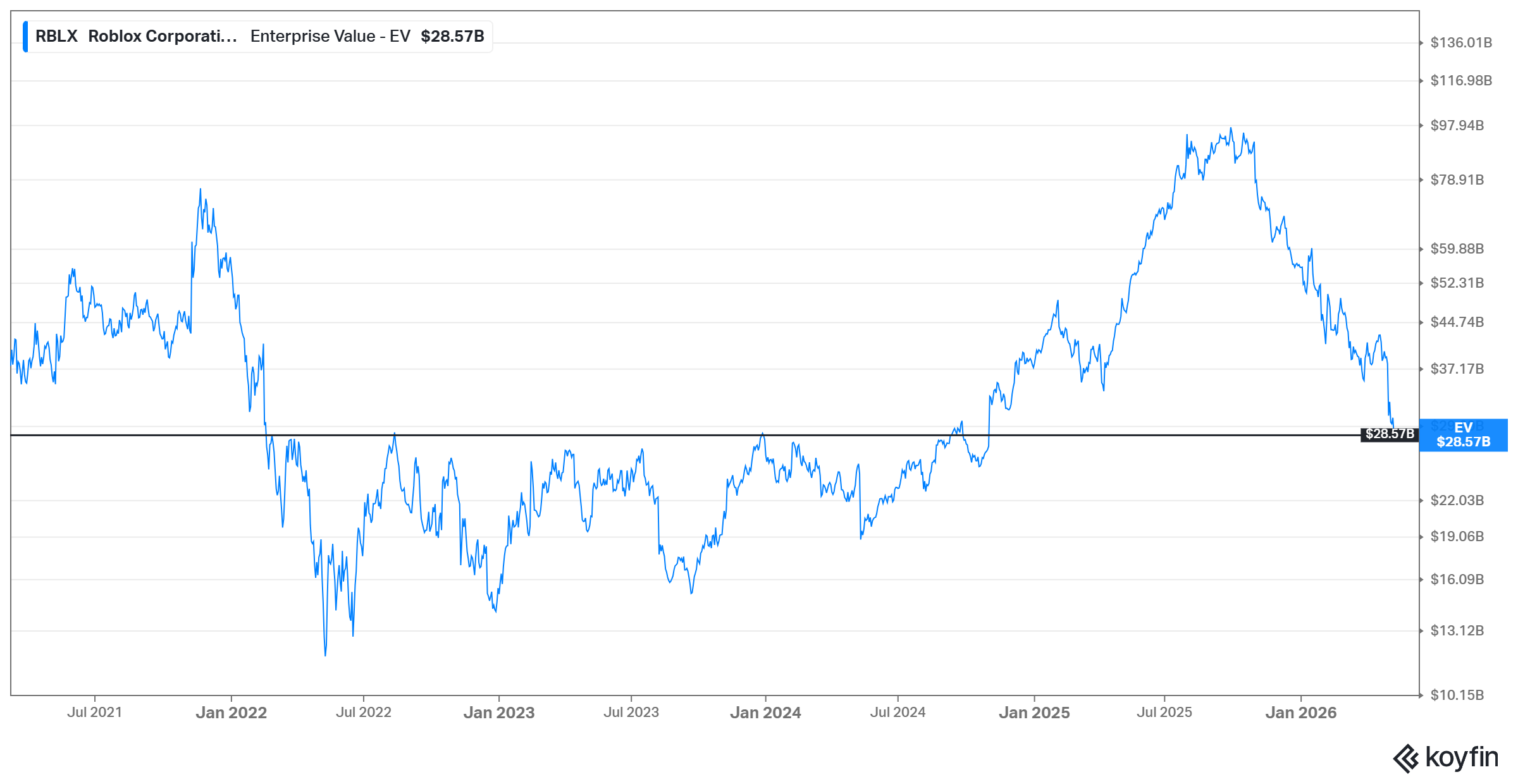This screenshot has height=784, width=1518.
Task: Click the $16.09B y-axis label
Action: [x=1457, y=579]
